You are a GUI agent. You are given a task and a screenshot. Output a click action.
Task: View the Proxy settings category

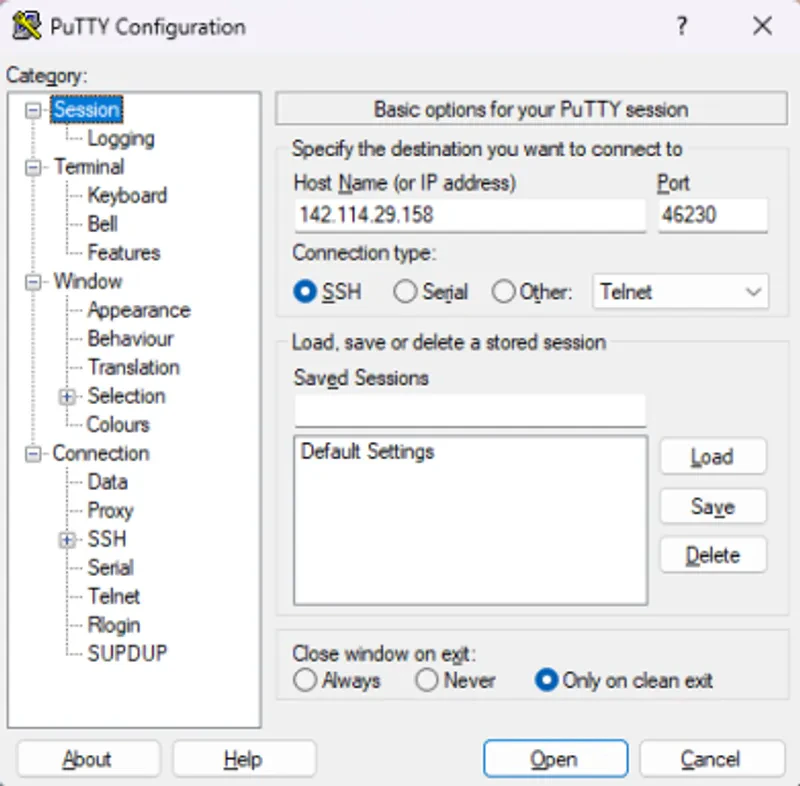[x=110, y=510]
